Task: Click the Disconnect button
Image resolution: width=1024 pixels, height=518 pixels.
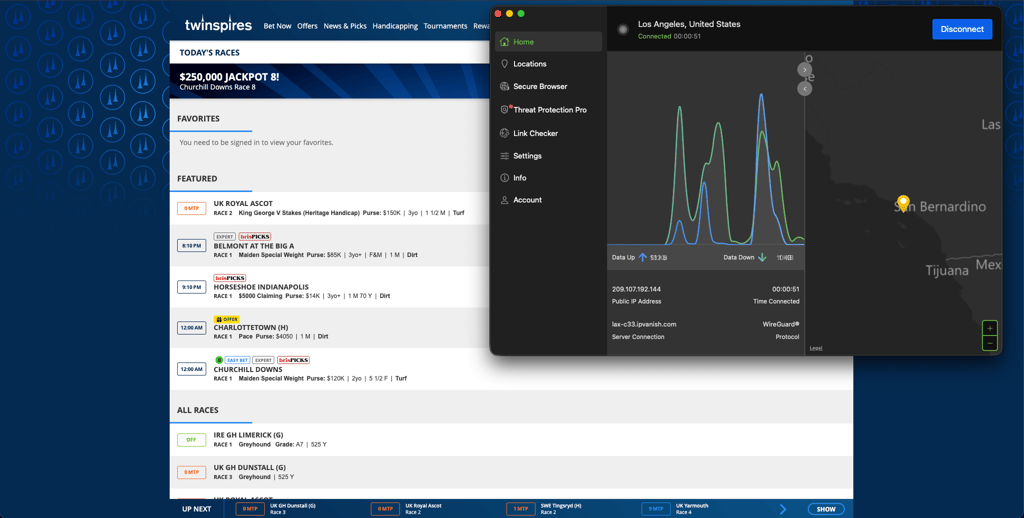Action: (x=962, y=29)
